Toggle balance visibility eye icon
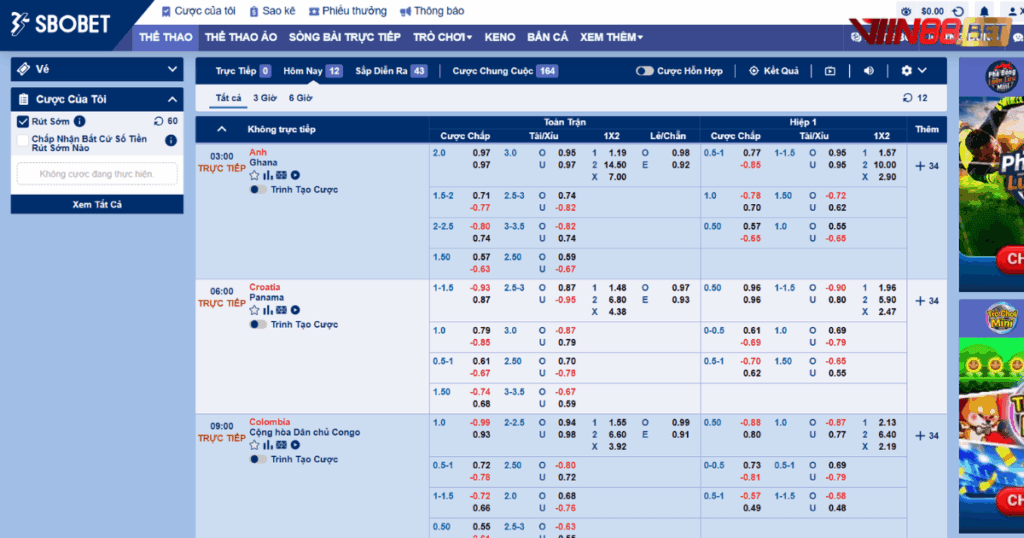This screenshot has width=1024, height=538. coord(906,11)
